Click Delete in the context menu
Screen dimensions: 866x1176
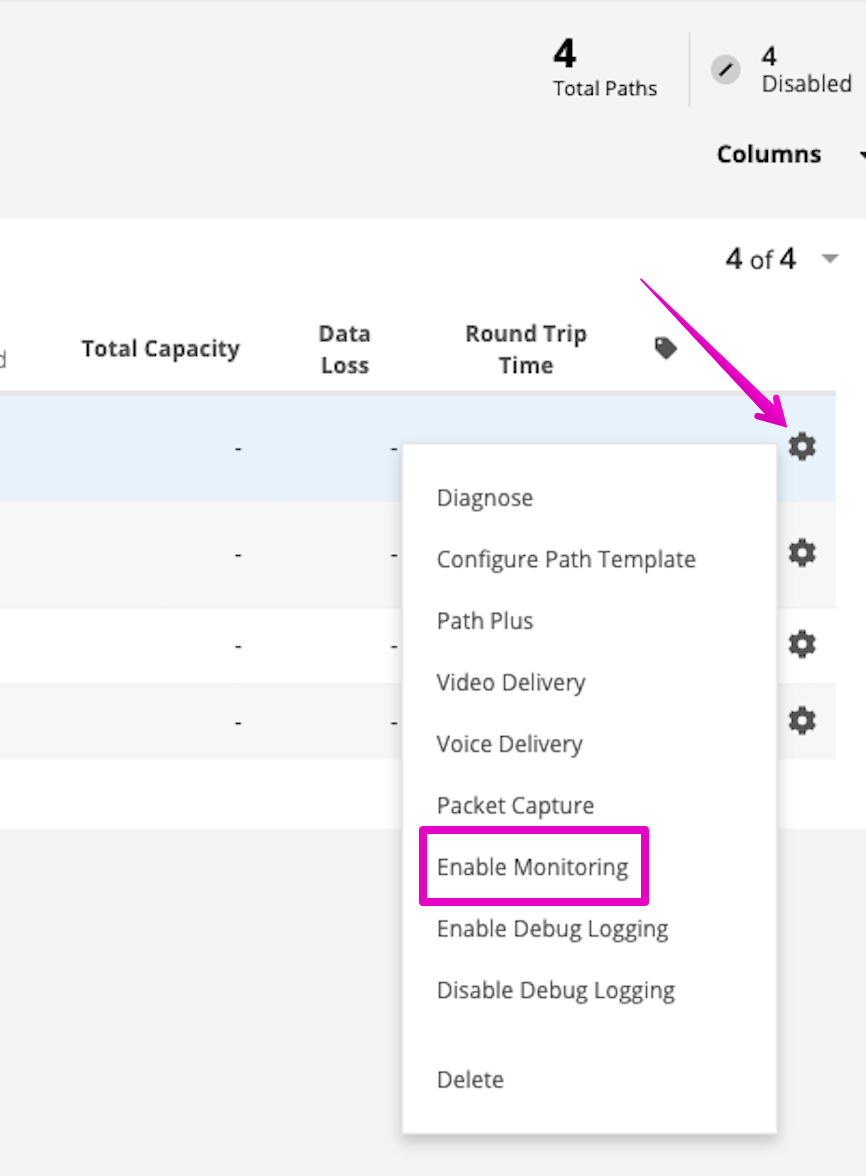(x=470, y=1080)
